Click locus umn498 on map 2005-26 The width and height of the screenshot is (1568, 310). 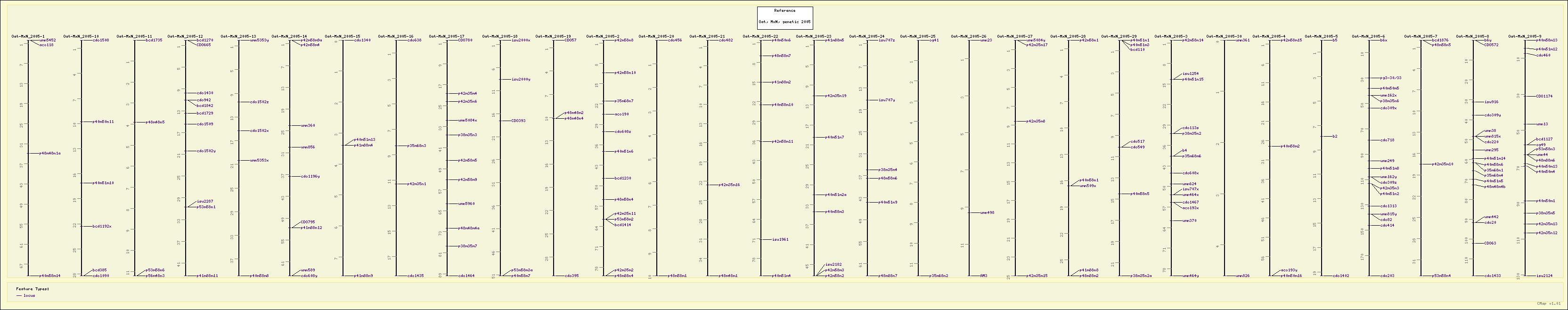(x=987, y=212)
